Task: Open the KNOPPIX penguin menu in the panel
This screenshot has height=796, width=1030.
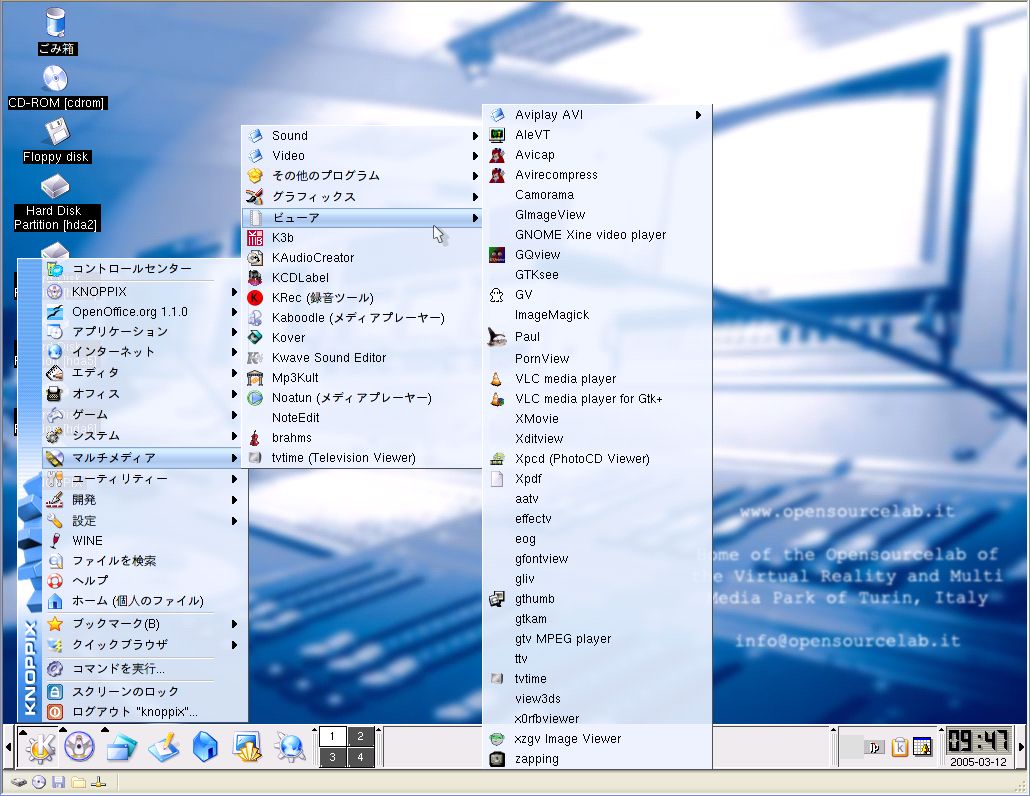Action: coord(79,747)
